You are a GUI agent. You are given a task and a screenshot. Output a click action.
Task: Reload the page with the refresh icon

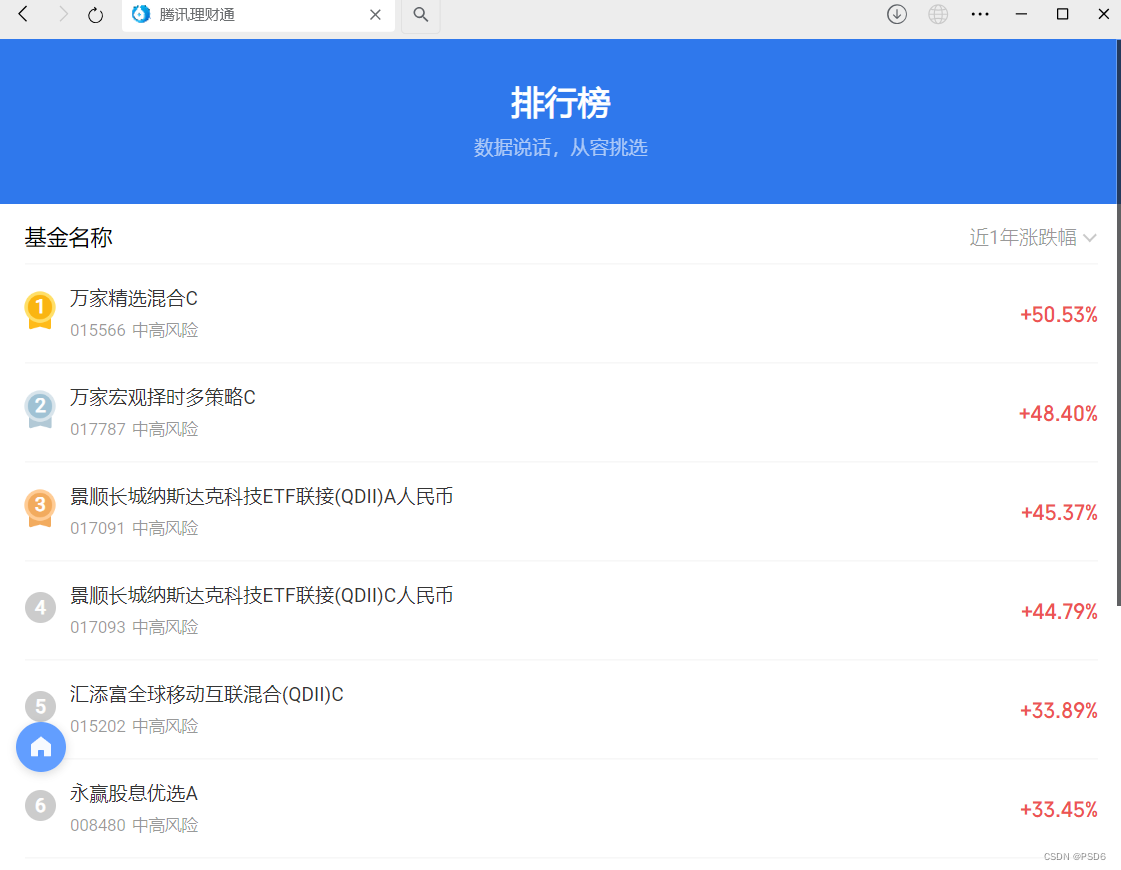tap(95, 15)
